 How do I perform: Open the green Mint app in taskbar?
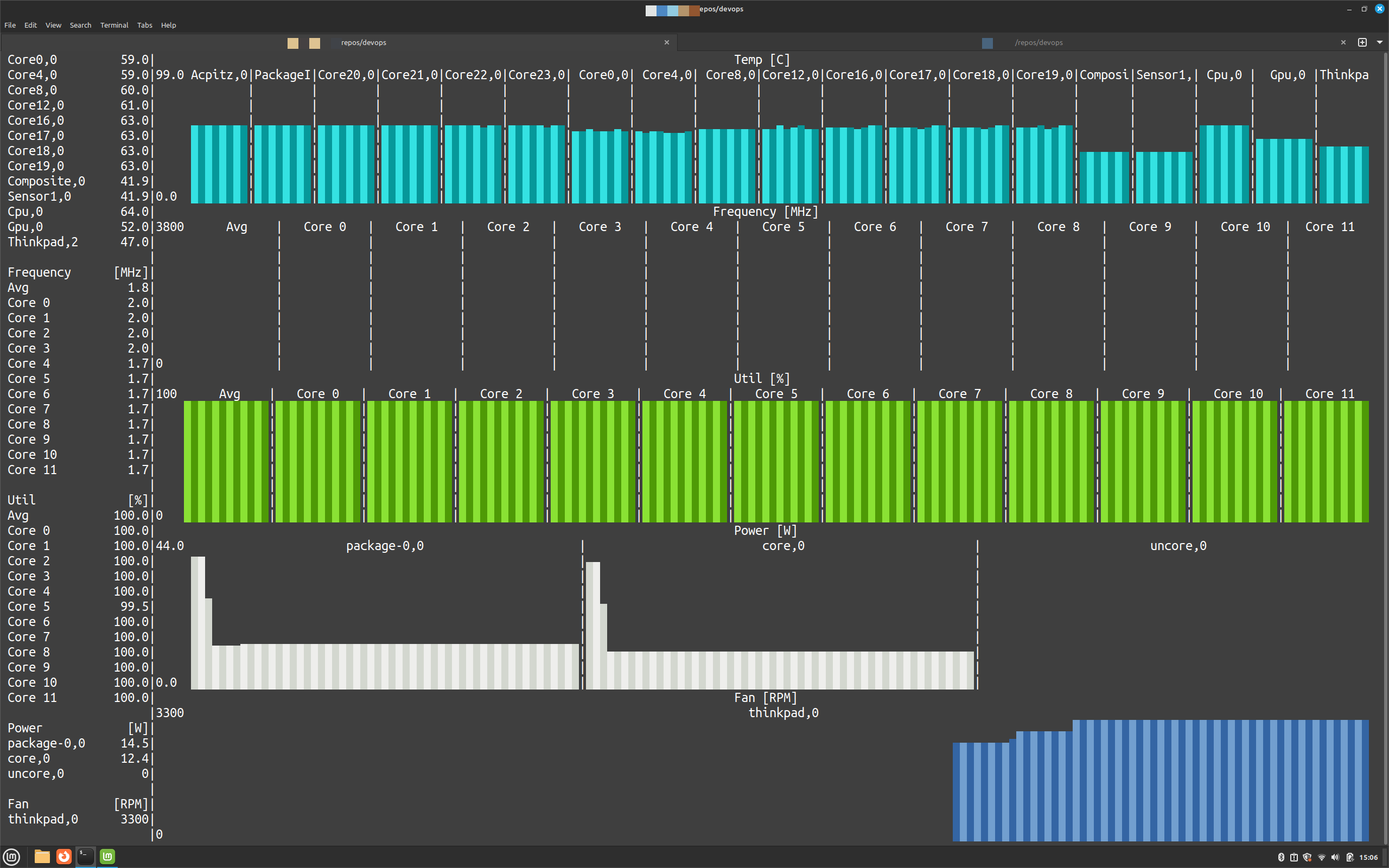[107, 857]
